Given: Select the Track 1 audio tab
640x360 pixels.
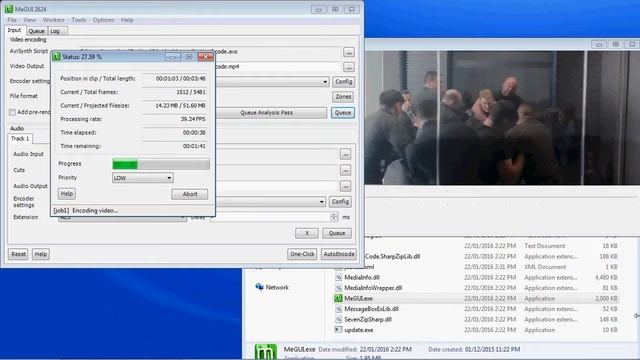Looking at the screenshot, I should click(20, 139).
